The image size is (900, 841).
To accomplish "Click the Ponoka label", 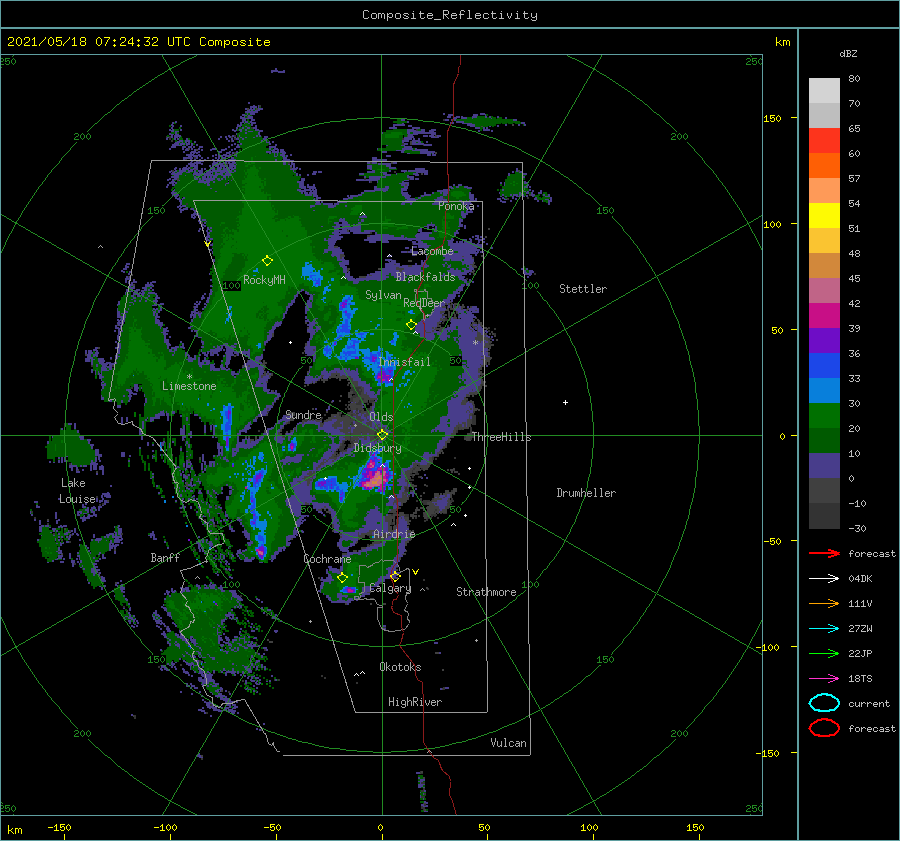I will tap(456, 206).
